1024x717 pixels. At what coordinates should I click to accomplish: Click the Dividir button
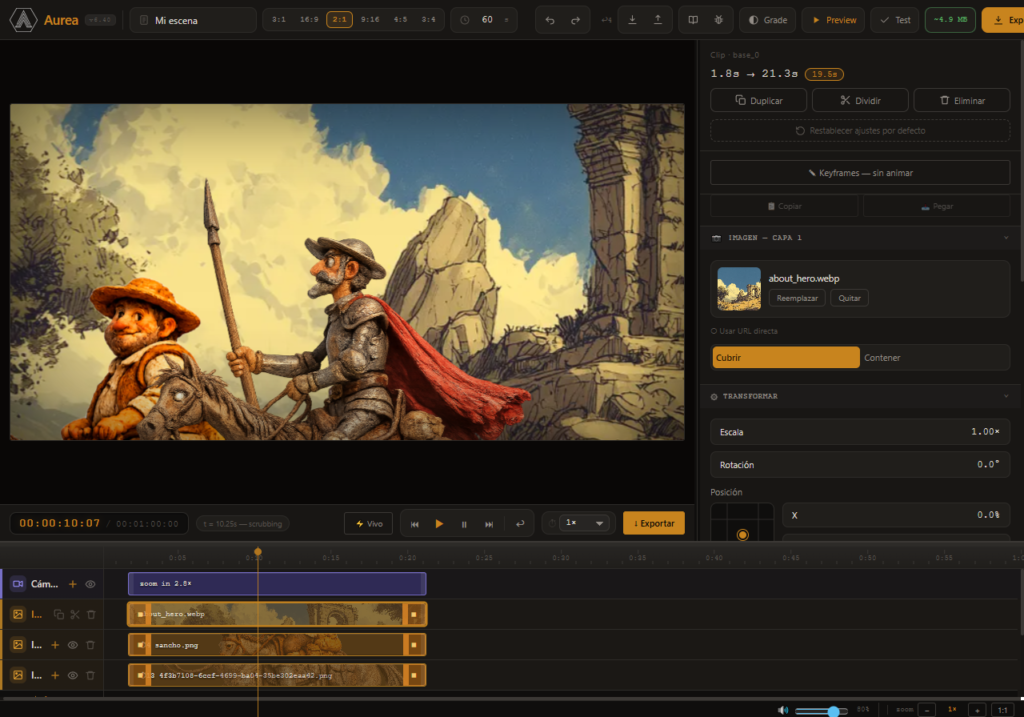click(x=860, y=101)
